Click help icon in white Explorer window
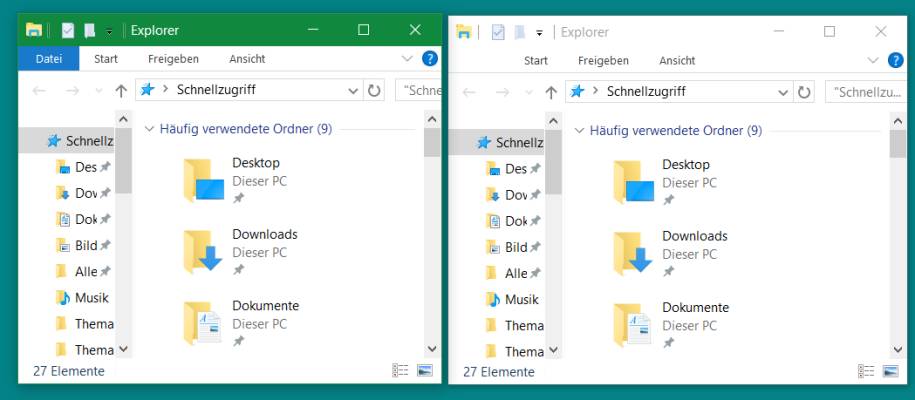 895,60
